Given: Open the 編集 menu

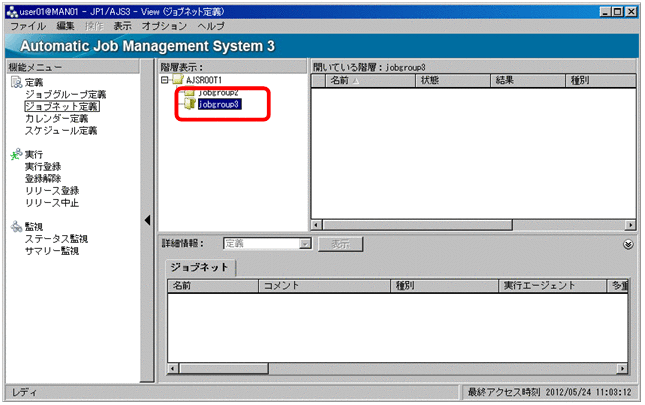Looking at the screenshot, I should [65, 26].
